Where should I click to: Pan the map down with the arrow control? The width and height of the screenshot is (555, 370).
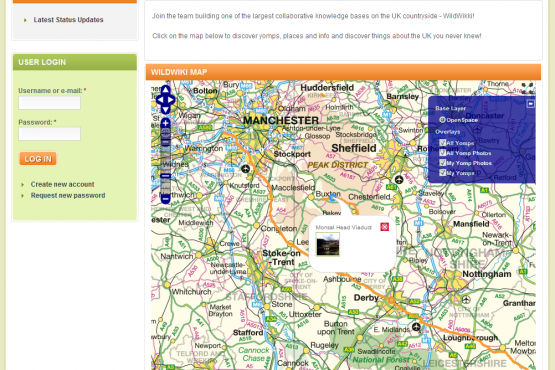click(165, 110)
